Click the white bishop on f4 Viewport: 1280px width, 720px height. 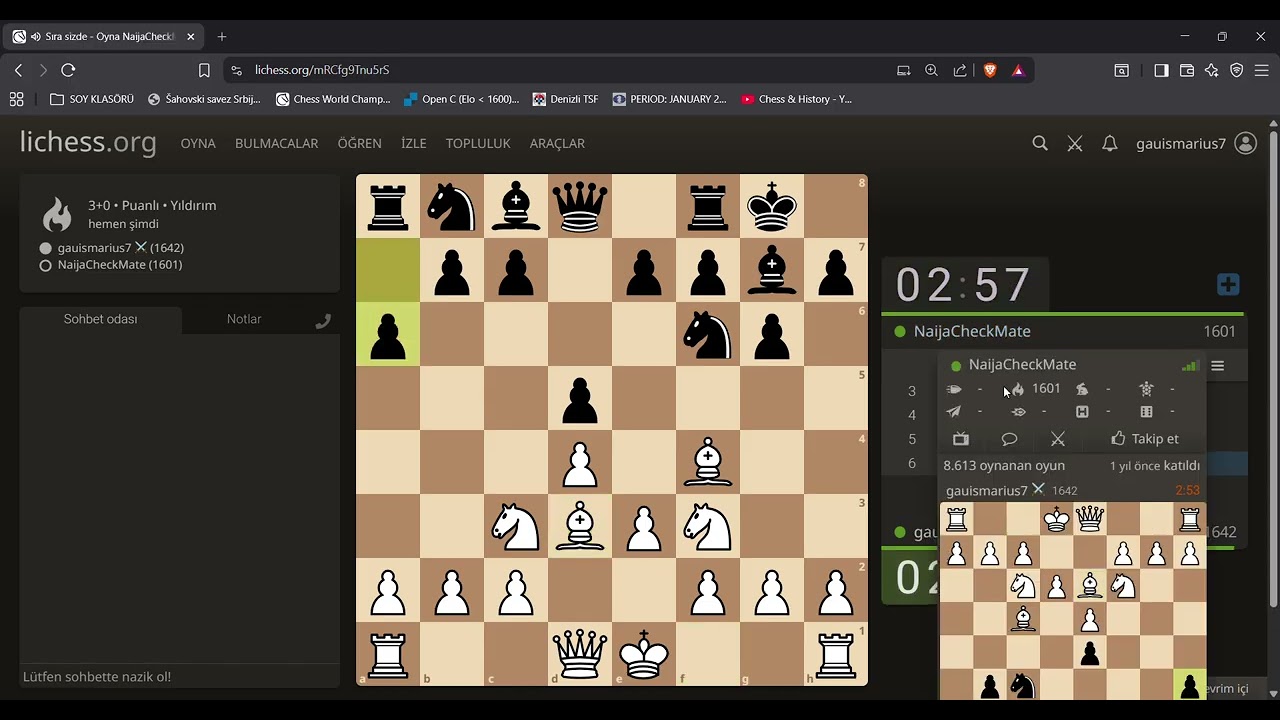click(x=708, y=462)
